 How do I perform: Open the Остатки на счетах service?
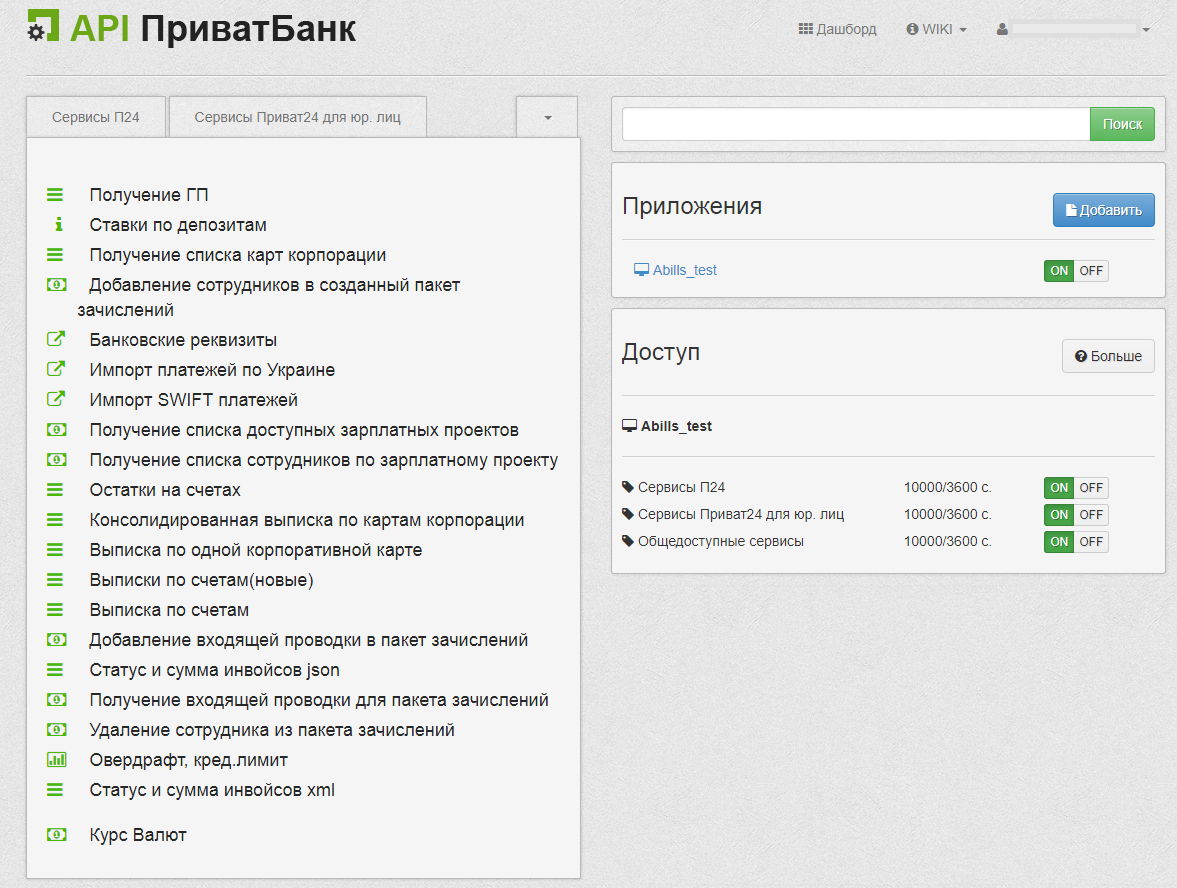pyautogui.click(x=165, y=490)
